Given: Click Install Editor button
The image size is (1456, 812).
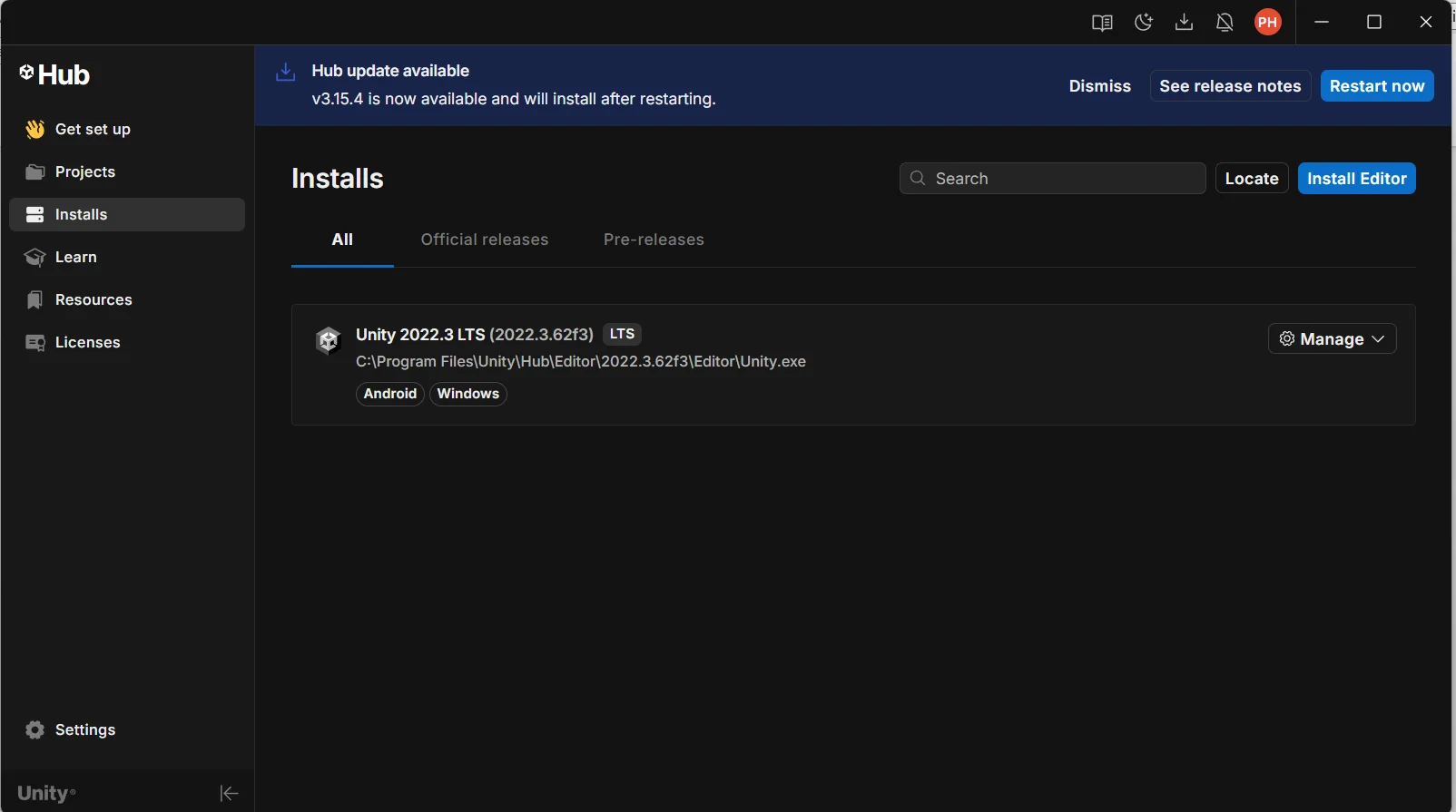Looking at the screenshot, I should click(1356, 179).
